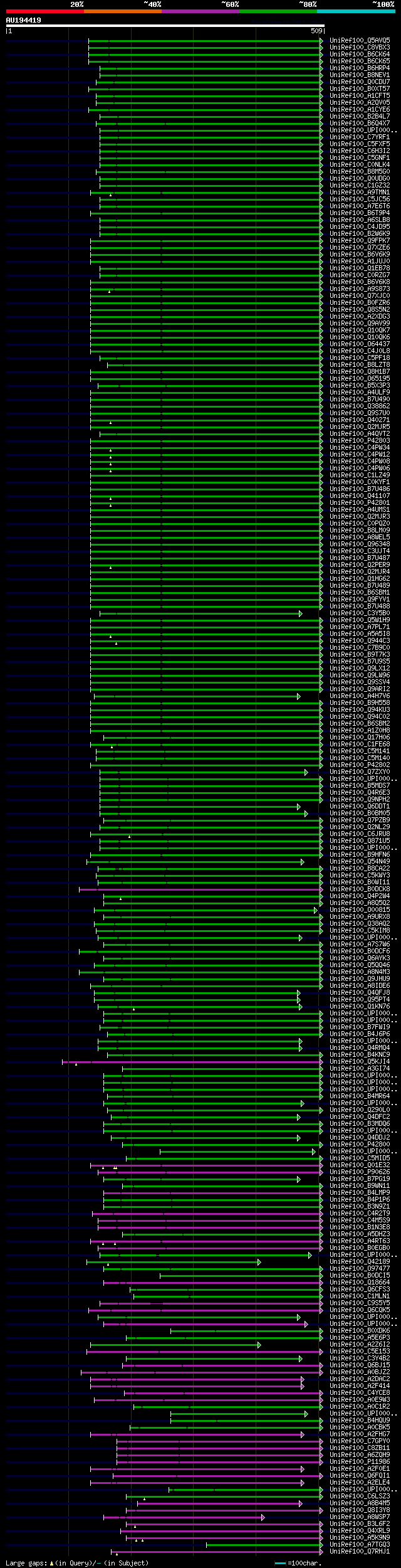Select the UniRef100_Q9SSV4 entry
The height and width of the screenshot is (1568, 401).
pos(360,682)
